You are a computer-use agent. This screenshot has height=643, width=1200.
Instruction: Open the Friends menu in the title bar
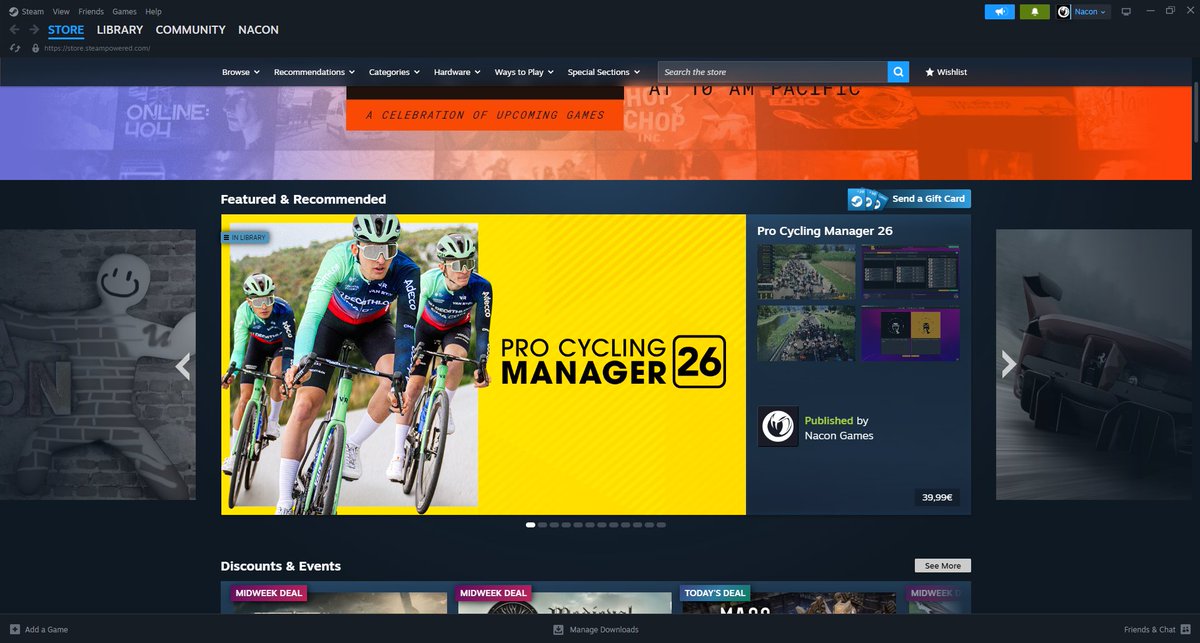click(91, 12)
